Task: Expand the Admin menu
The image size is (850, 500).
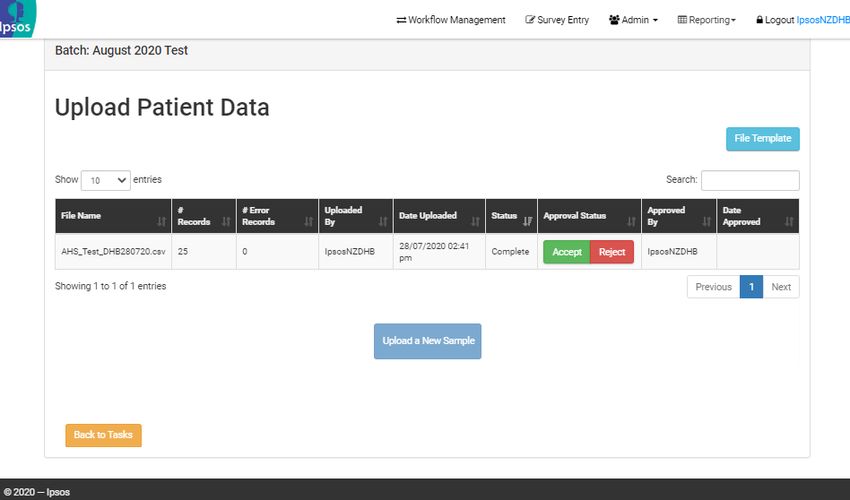Action: pos(633,20)
